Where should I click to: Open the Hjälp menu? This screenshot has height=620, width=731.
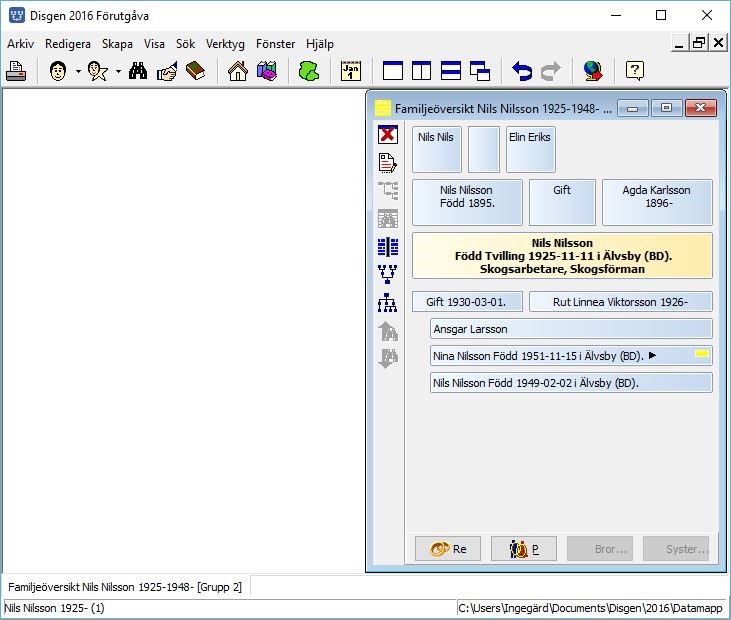320,44
